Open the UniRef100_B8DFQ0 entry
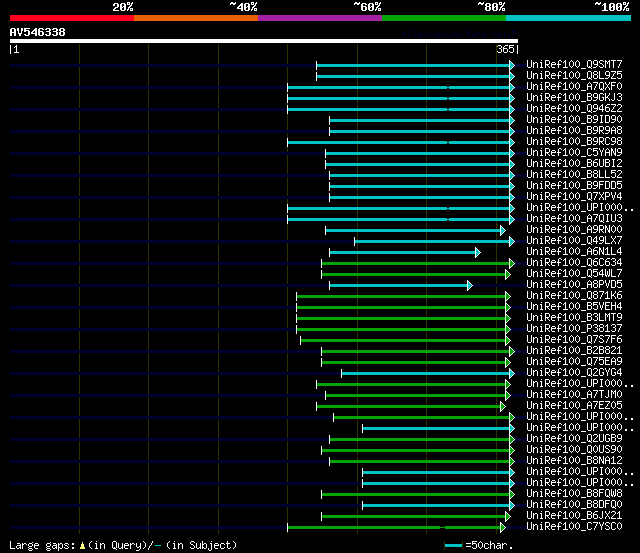640x553 pixels. click(x=574, y=505)
